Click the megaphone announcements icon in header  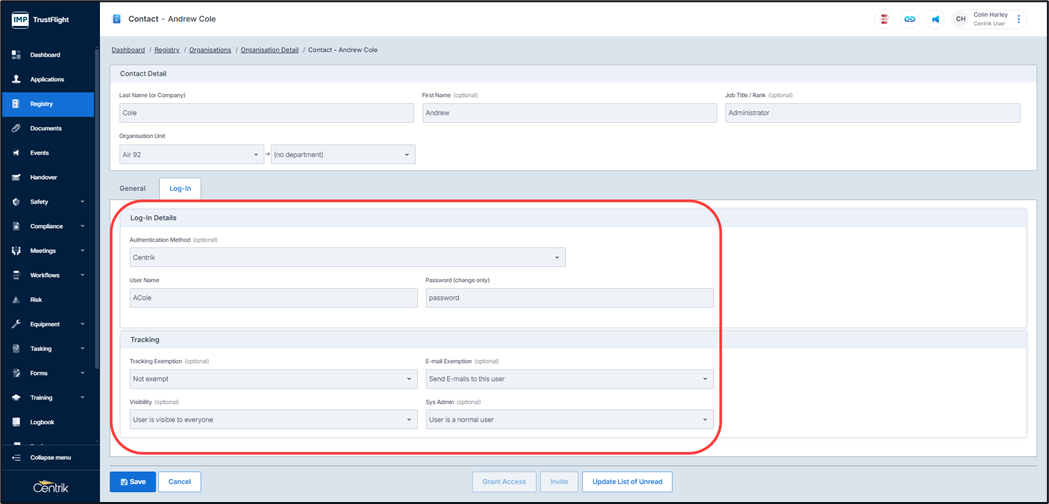[935, 19]
